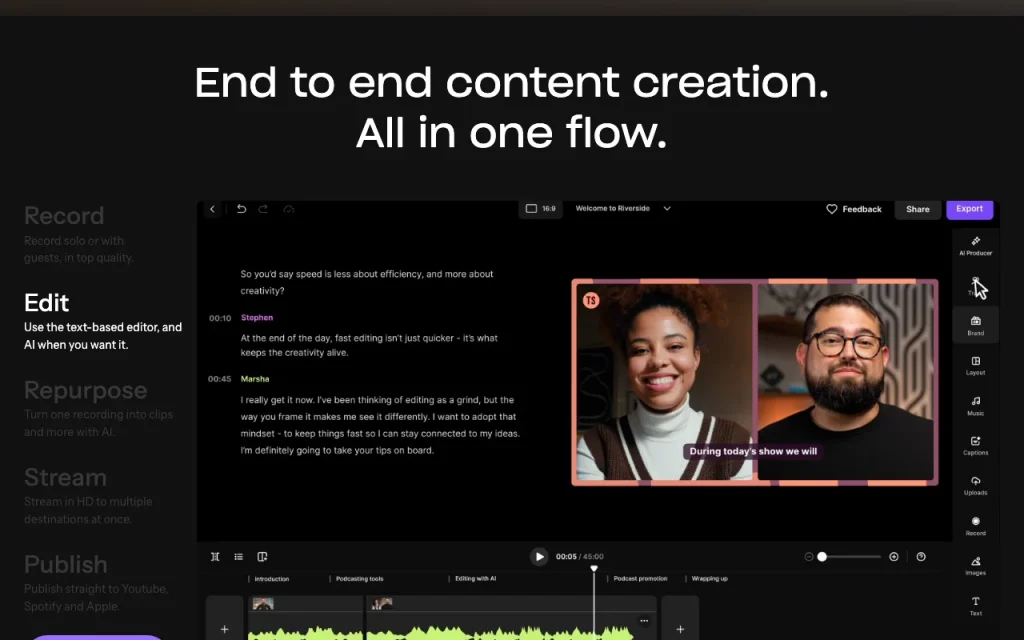Click the Record icon in editor sidebar
This screenshot has height=640, width=1024.
pos(975,526)
